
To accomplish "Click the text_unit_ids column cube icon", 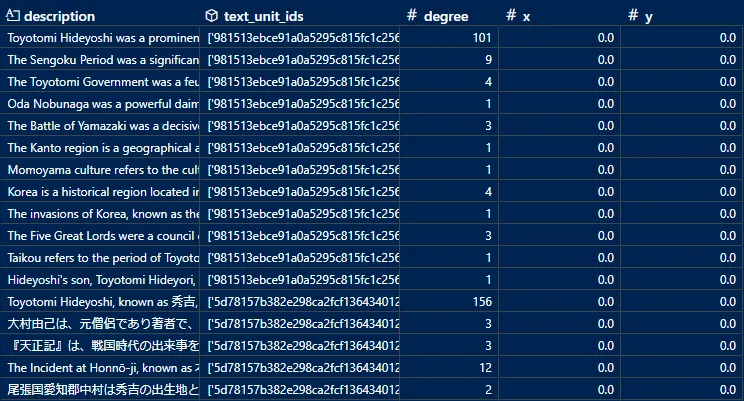I will click(212, 16).
